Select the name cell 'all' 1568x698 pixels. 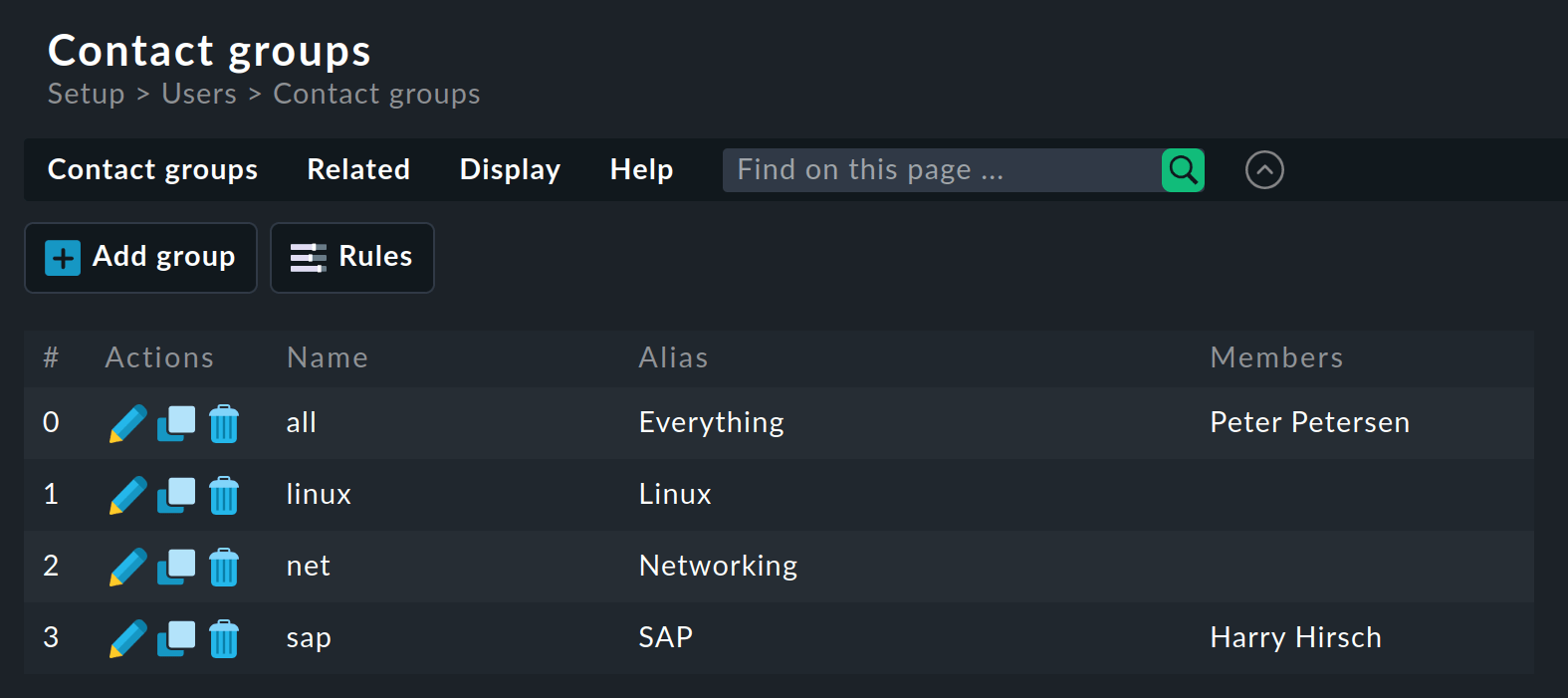pyautogui.click(x=301, y=422)
